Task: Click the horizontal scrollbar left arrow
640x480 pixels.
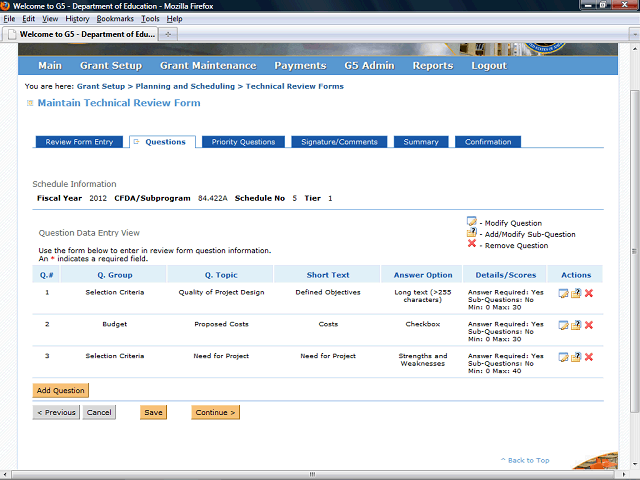Action: [x=4, y=475]
